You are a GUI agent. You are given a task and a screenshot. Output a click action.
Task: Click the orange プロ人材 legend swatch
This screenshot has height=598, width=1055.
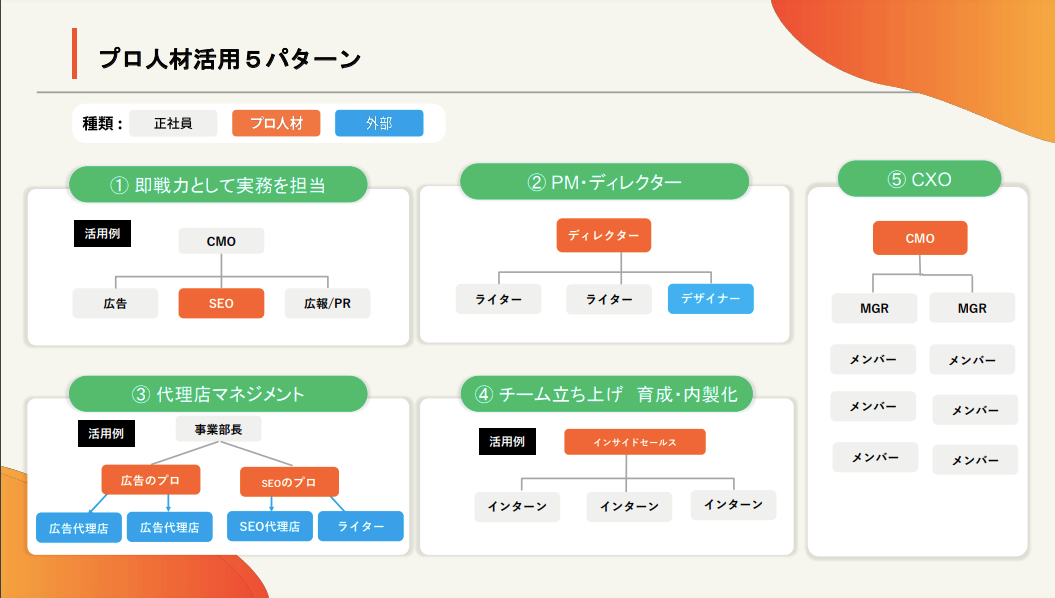[x=276, y=123]
